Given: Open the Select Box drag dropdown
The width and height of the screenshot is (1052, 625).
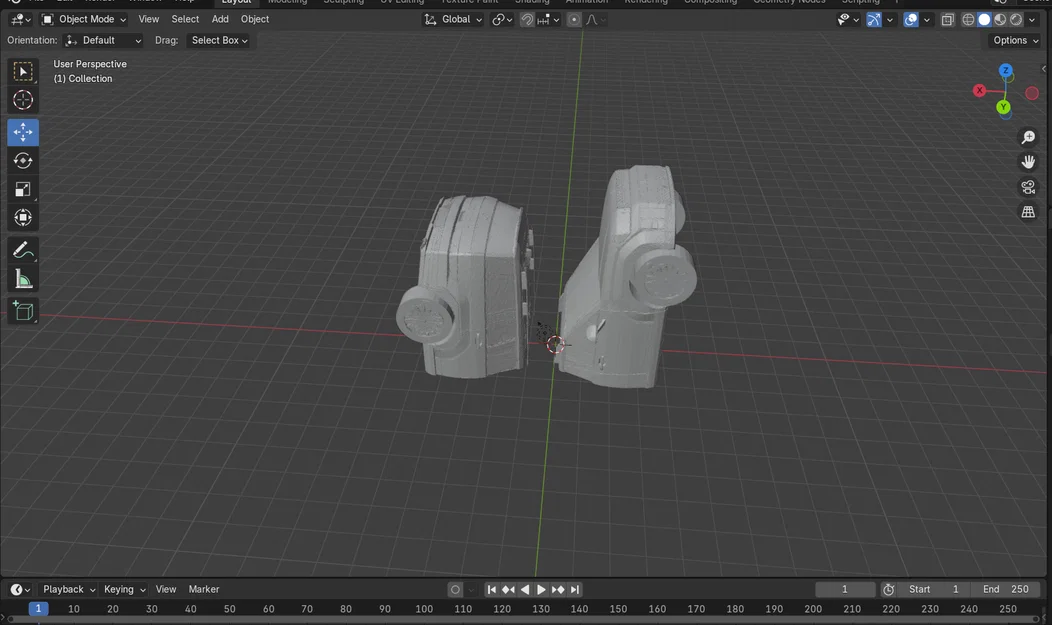Looking at the screenshot, I should (x=219, y=41).
